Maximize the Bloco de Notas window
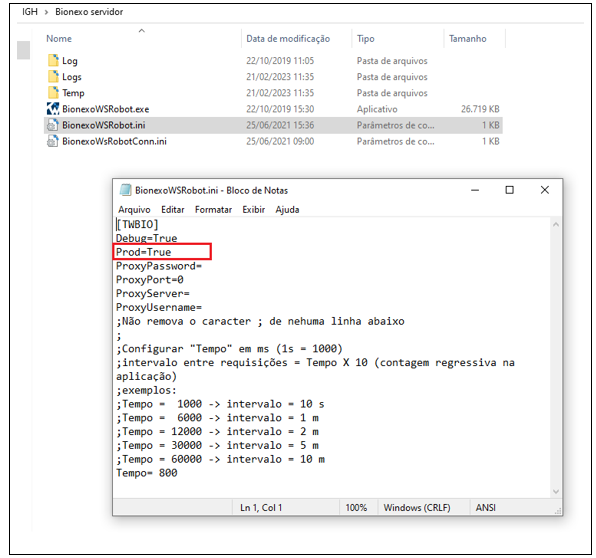 pos(509,190)
